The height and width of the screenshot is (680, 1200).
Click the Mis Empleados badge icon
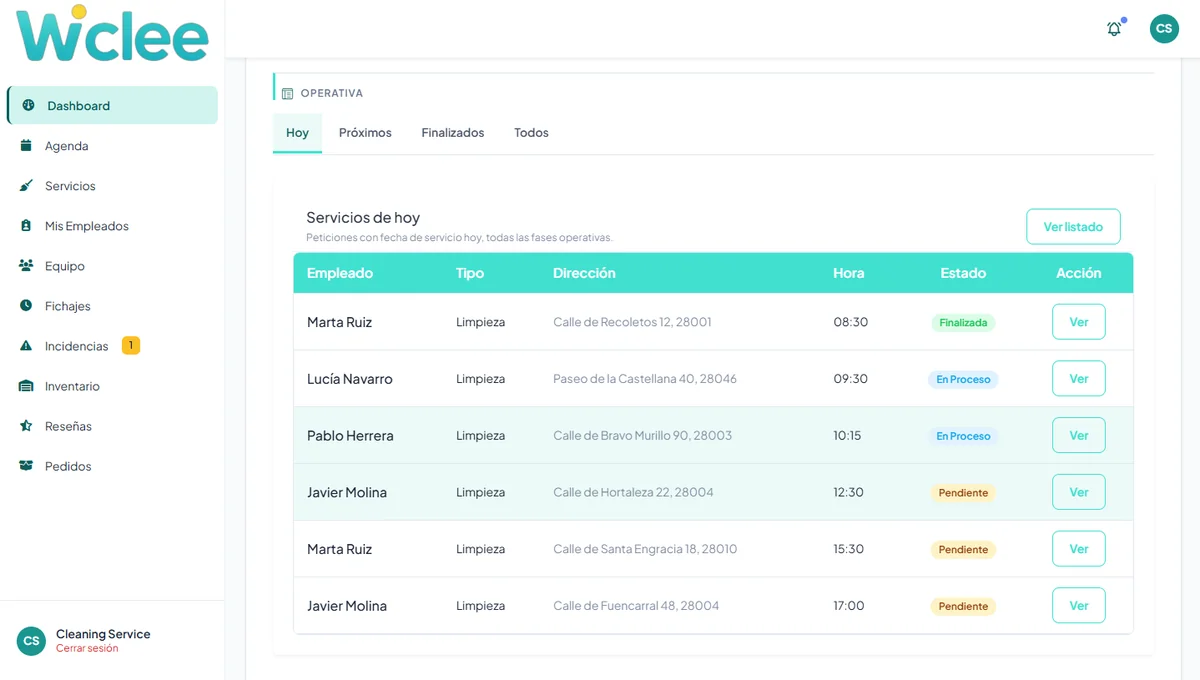point(26,225)
